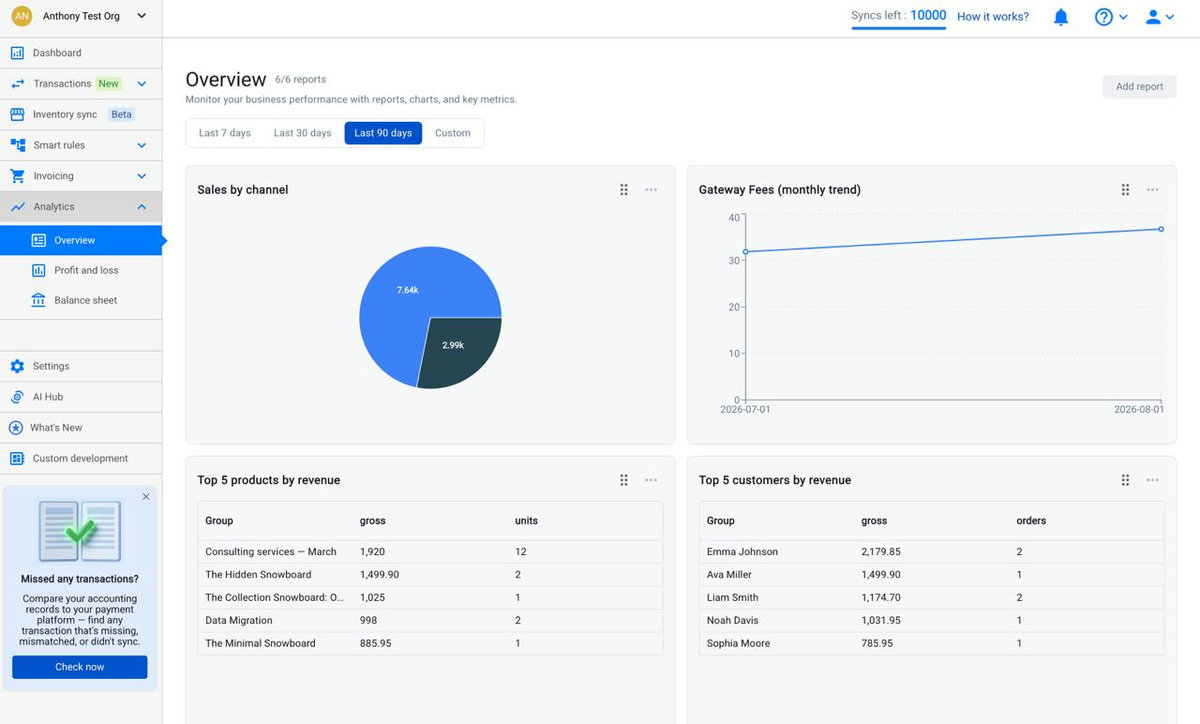This screenshot has height=724, width=1200.
Task: Click the Profit and loss chart icon
Action: [x=39, y=270]
